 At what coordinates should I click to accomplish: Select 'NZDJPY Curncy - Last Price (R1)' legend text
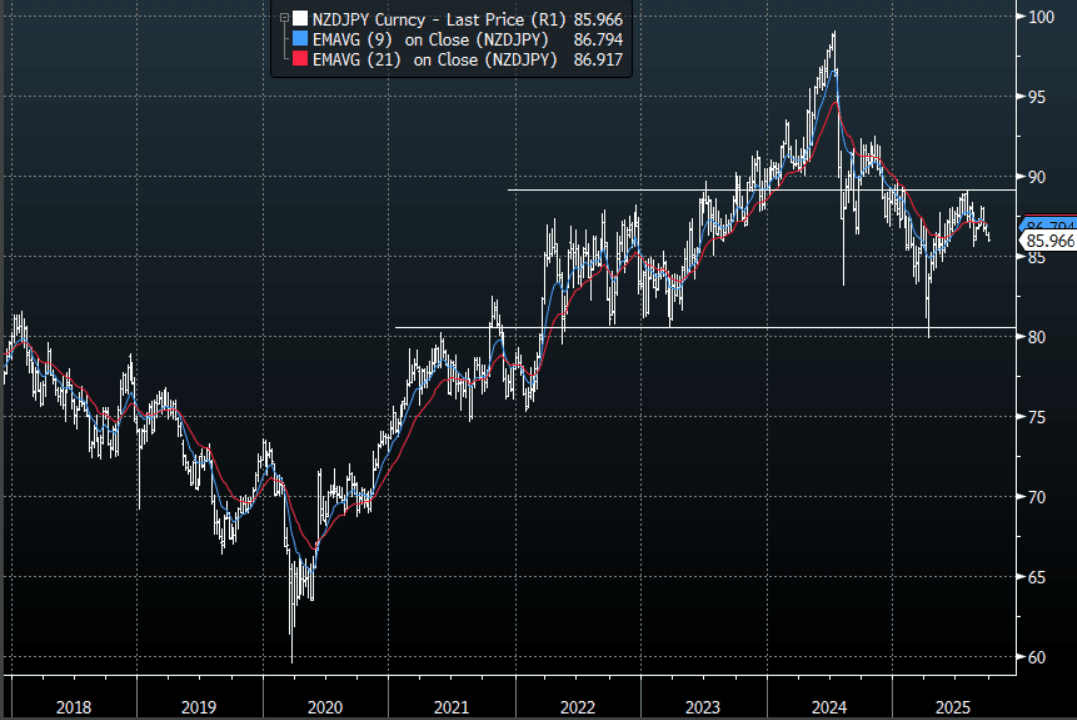tap(439, 19)
